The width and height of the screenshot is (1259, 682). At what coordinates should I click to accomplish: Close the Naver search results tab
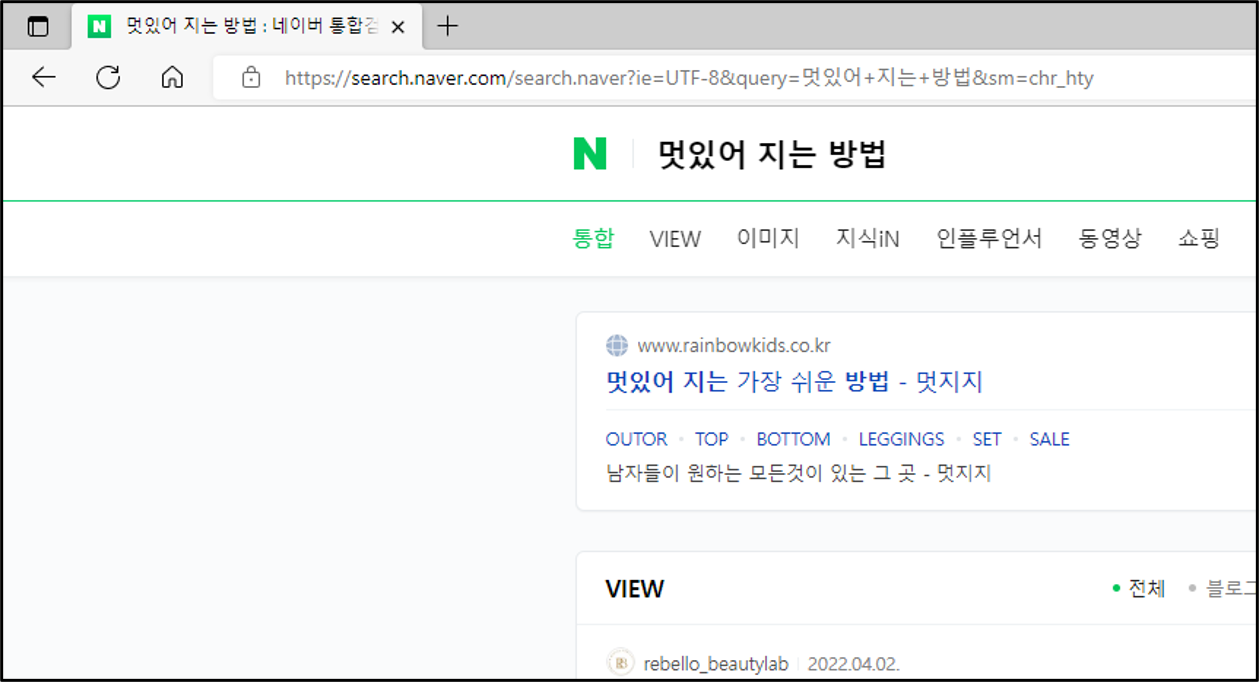pyautogui.click(x=397, y=27)
